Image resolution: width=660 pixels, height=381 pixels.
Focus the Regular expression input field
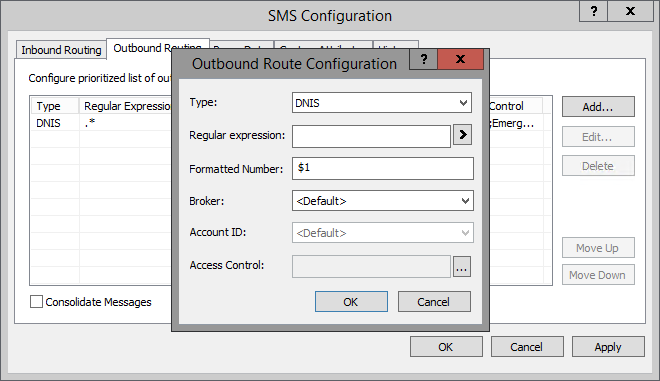pyautogui.click(x=371, y=136)
